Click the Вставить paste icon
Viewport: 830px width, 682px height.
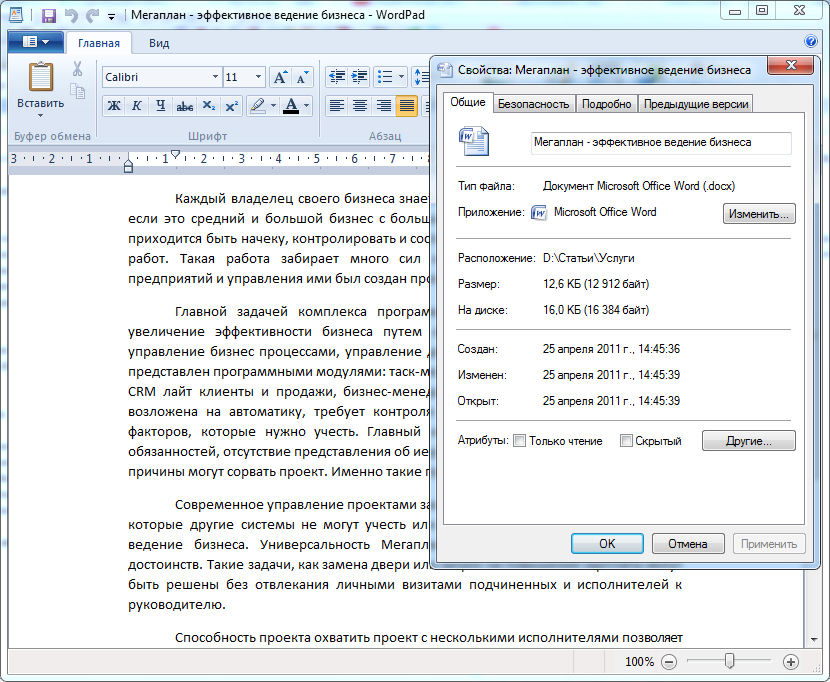pos(40,78)
